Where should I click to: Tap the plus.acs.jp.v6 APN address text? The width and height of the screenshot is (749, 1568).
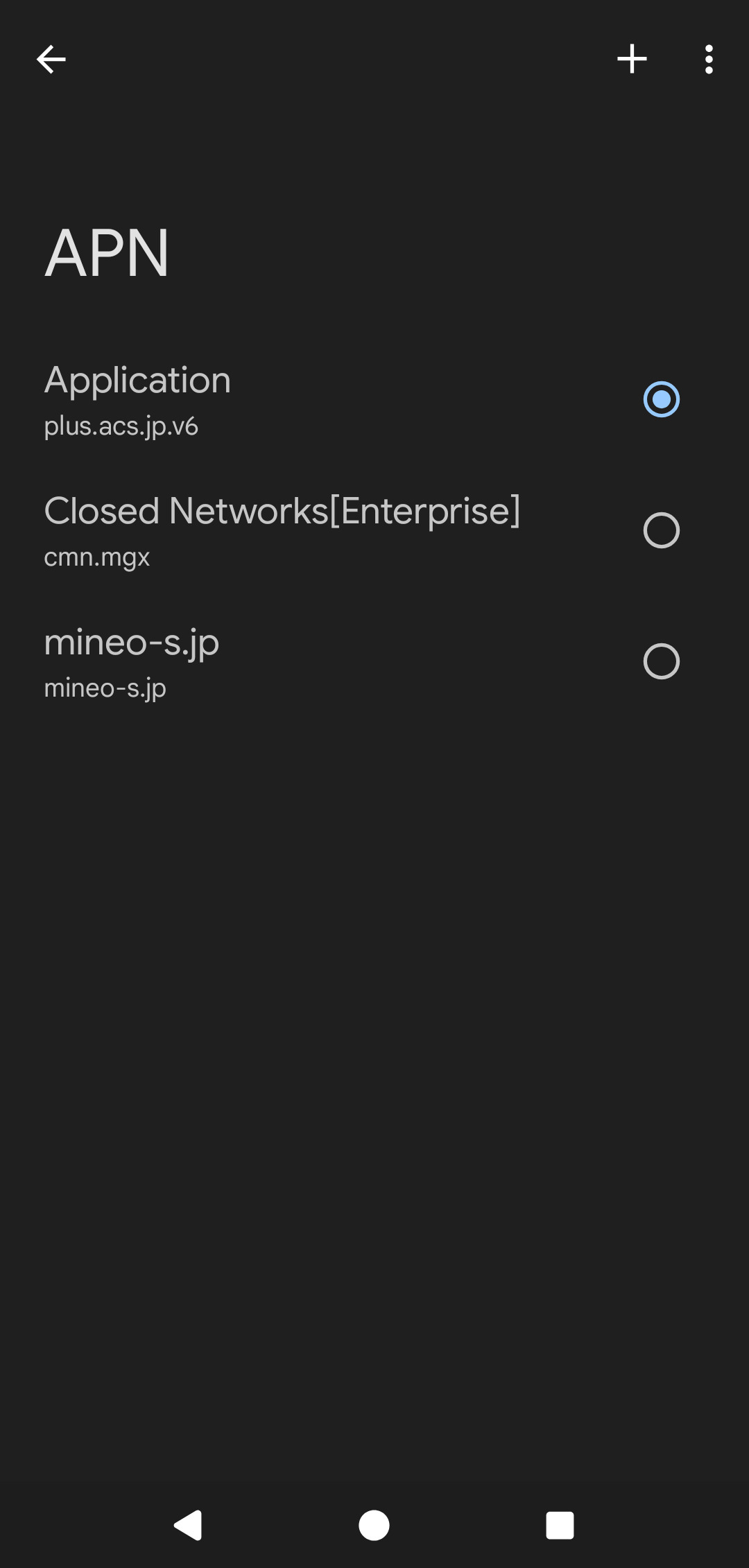coord(121,426)
